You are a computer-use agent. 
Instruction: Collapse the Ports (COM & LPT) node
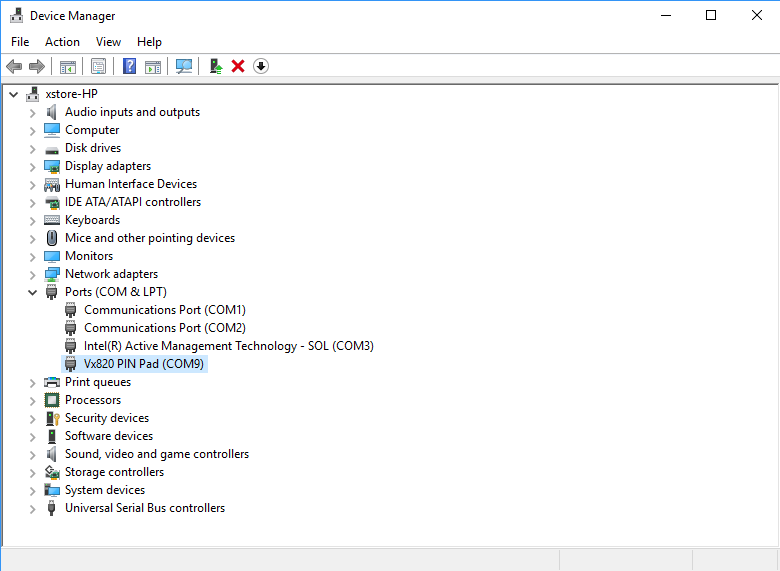[x=32, y=292]
